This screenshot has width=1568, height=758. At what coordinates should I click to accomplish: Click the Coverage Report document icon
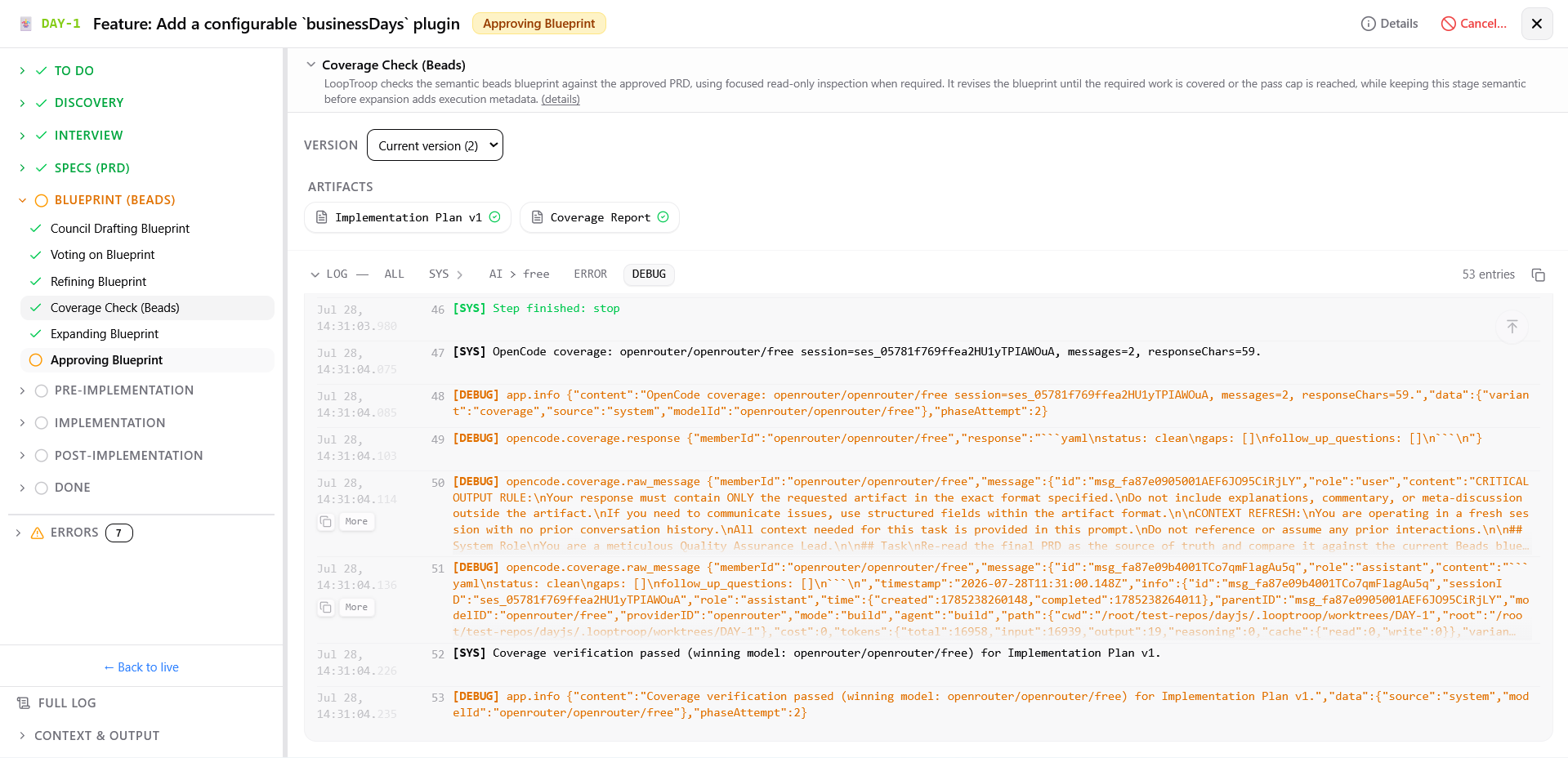pos(537,217)
